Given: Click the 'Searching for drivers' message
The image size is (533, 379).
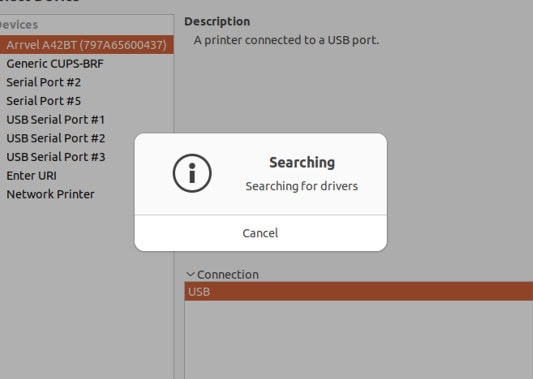Looking at the screenshot, I should click(x=302, y=186).
